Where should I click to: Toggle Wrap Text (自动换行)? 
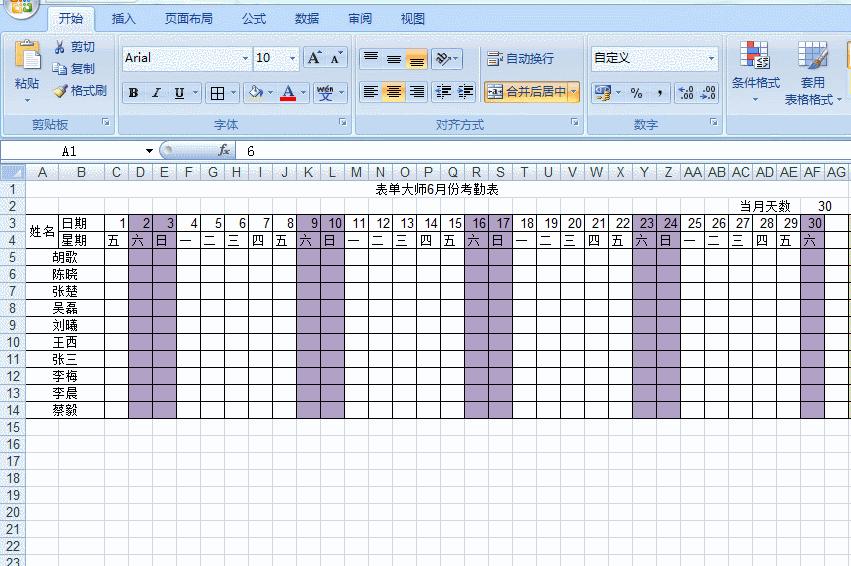pyautogui.click(x=520, y=58)
